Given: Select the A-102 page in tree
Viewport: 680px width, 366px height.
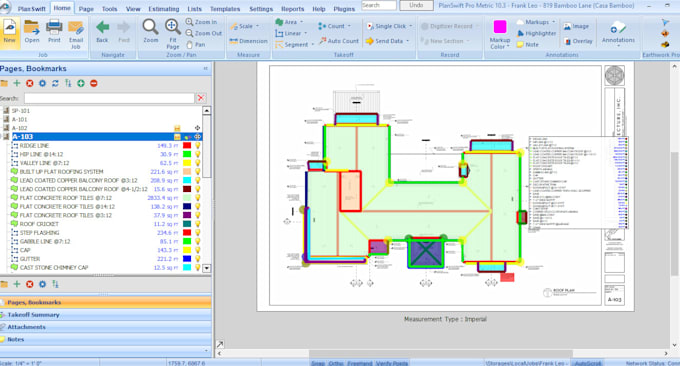Looking at the screenshot, I should pyautogui.click(x=20, y=128).
